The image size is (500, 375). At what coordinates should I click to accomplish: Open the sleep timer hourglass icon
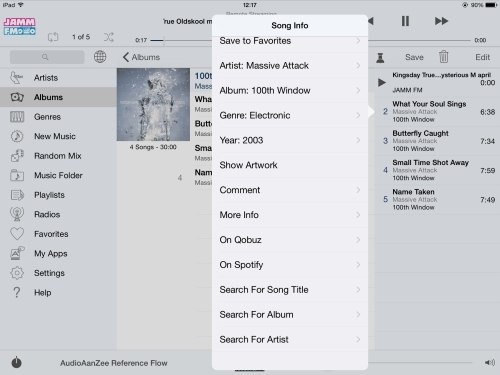point(380,57)
